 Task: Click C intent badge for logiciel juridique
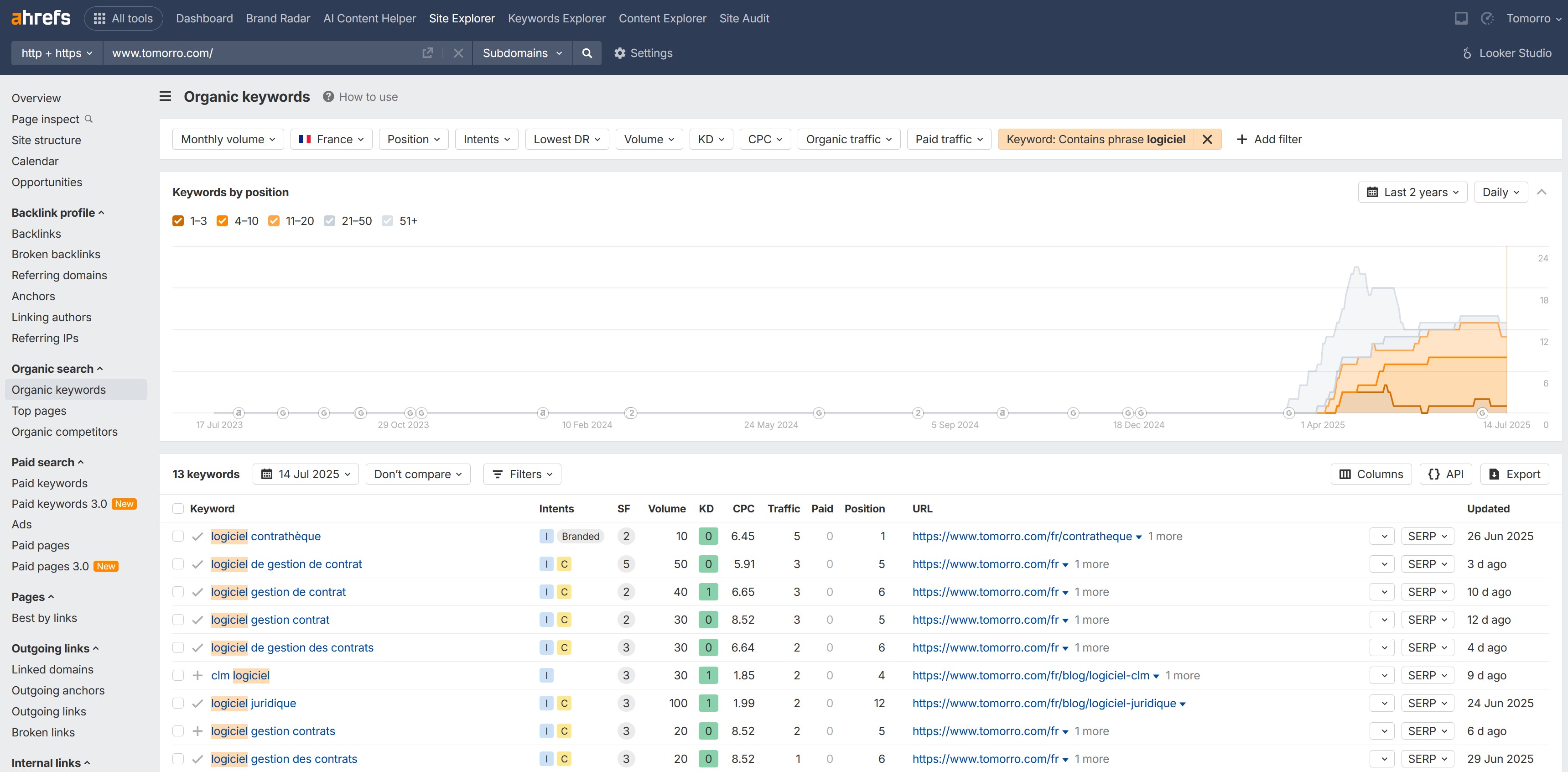tap(564, 703)
